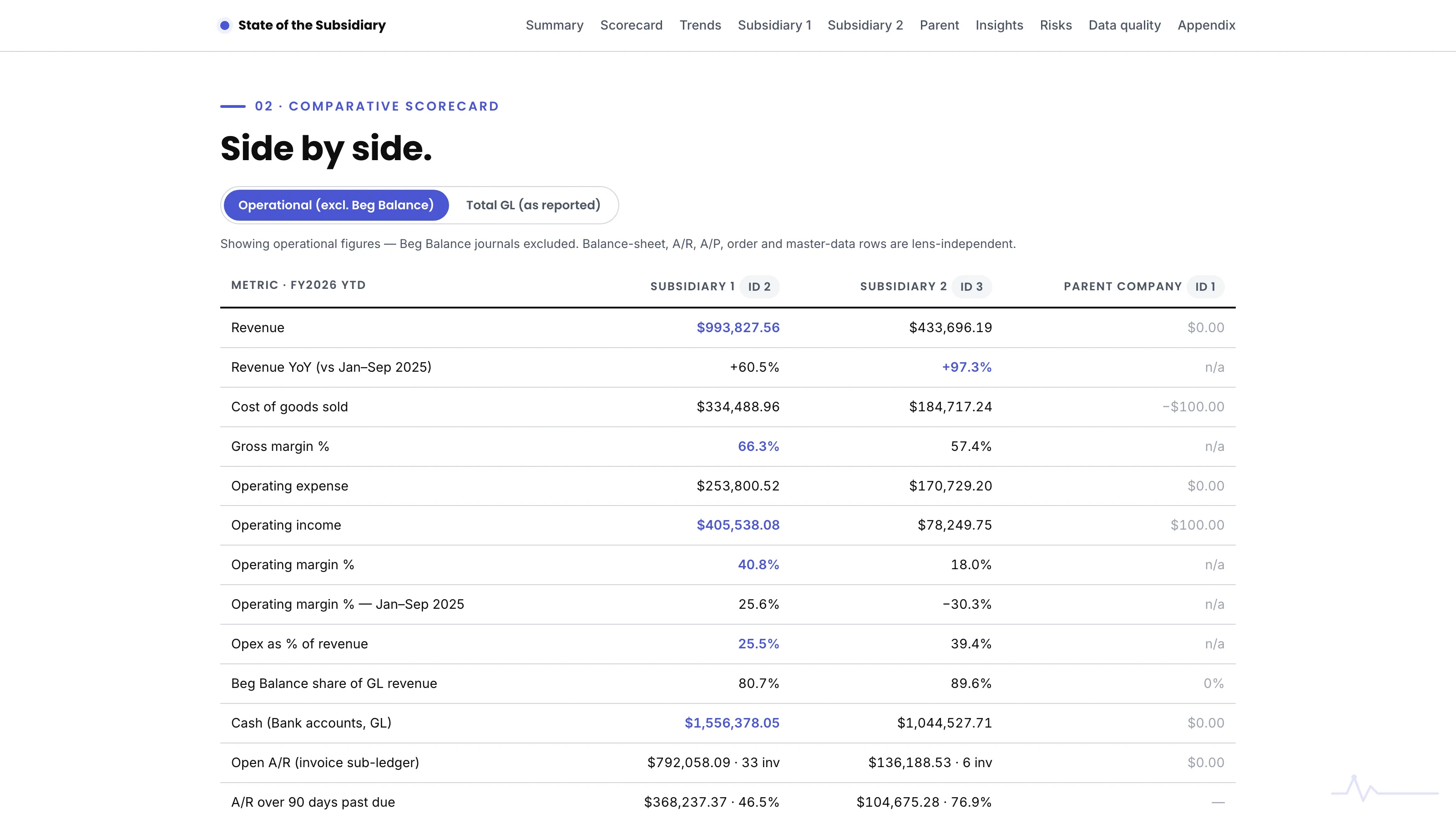Image resolution: width=1456 pixels, height=819 pixels.
Task: Select the −30.3% Jan–Sep 2025 margin
Action: [x=966, y=604]
